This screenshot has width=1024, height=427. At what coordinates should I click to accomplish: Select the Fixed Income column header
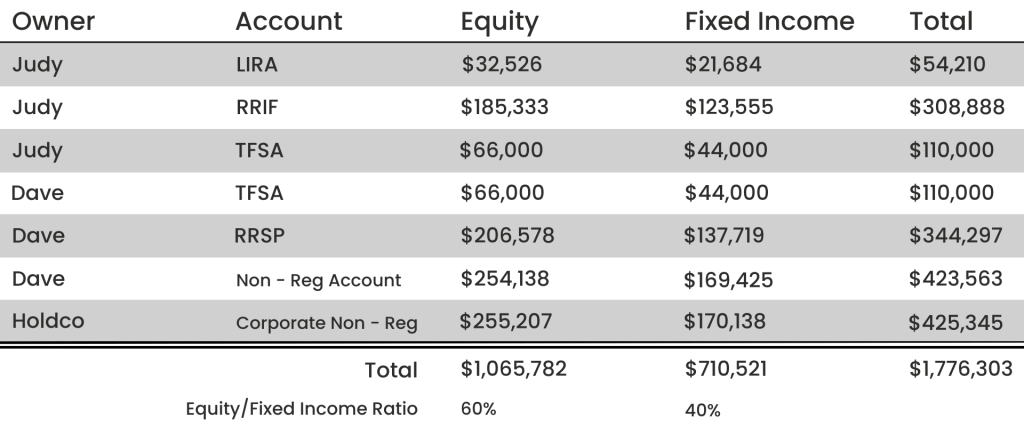pos(770,21)
